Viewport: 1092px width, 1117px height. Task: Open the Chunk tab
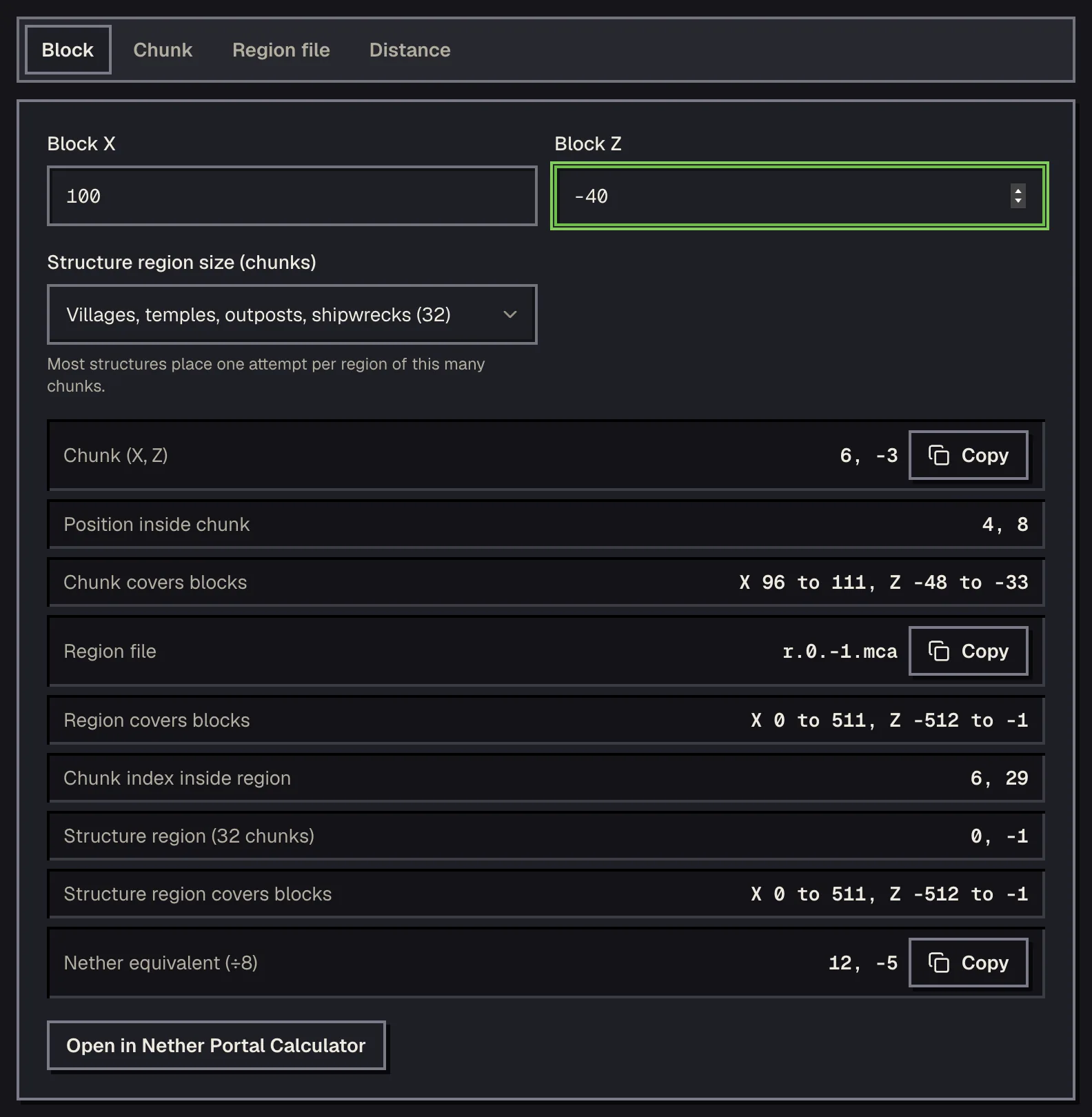163,50
